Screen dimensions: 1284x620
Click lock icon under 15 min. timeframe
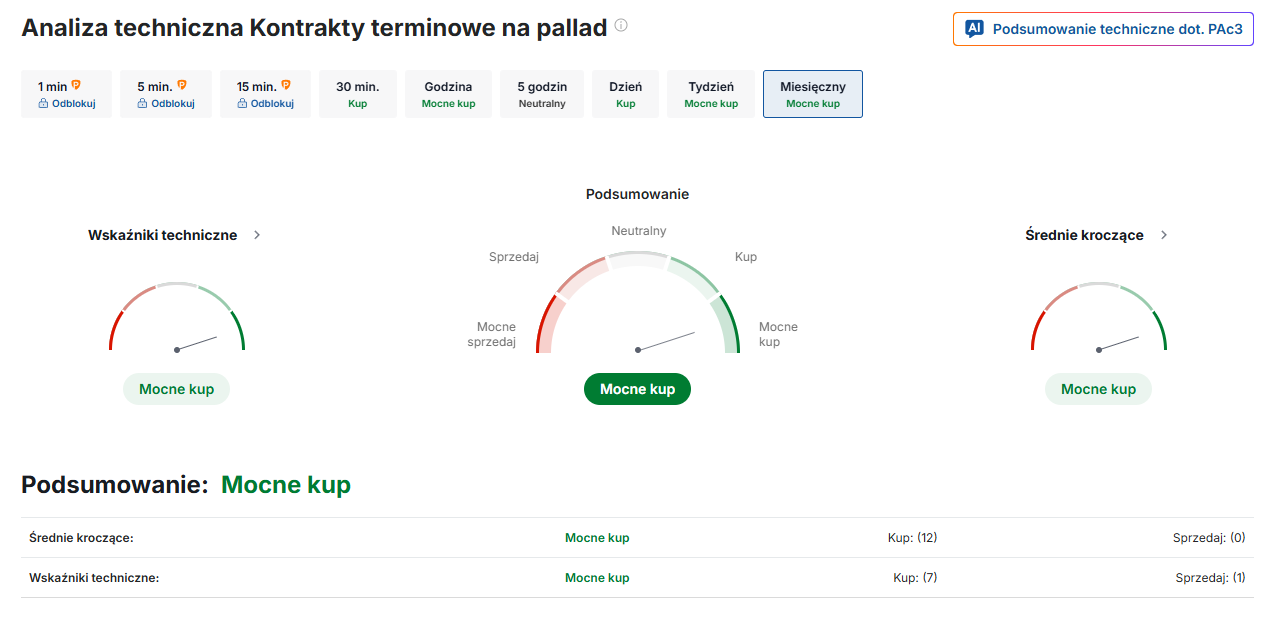(x=242, y=104)
